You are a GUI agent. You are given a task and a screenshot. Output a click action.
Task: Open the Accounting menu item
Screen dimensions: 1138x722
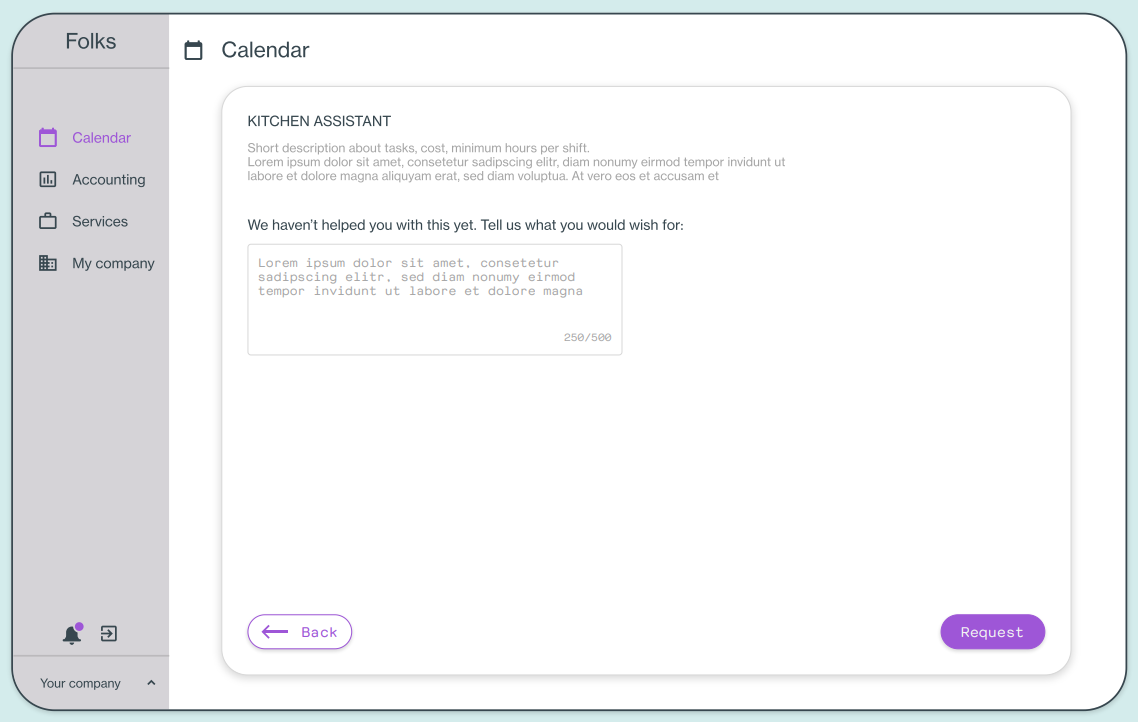point(109,179)
